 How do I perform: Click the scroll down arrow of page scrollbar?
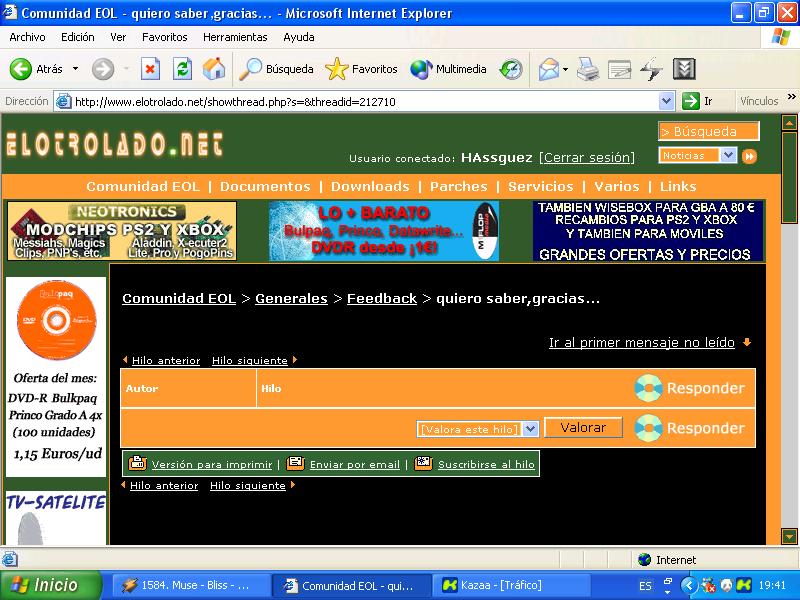pos(789,537)
